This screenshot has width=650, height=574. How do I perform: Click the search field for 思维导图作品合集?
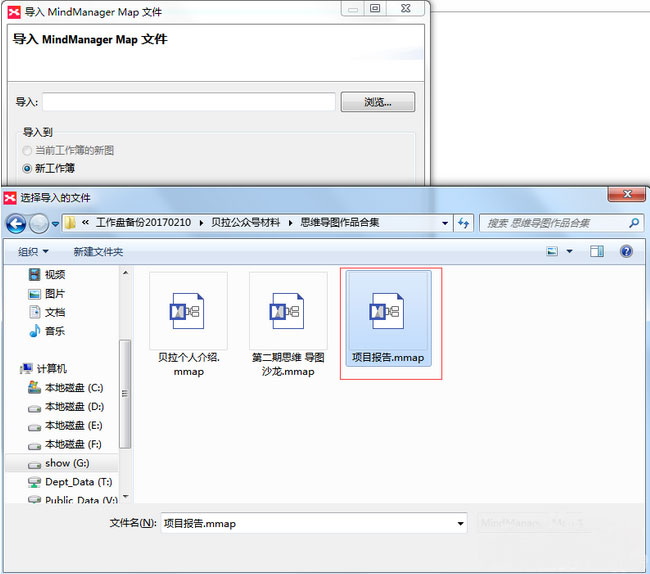point(560,223)
